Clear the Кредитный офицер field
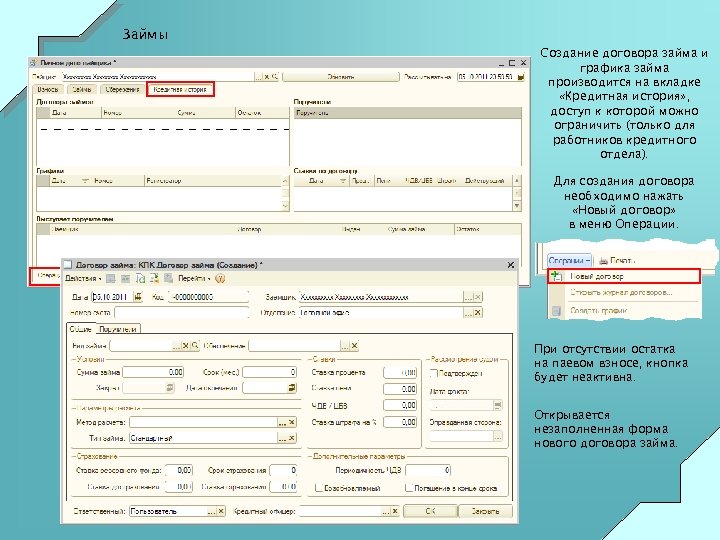This screenshot has height=540, width=720. [395, 511]
